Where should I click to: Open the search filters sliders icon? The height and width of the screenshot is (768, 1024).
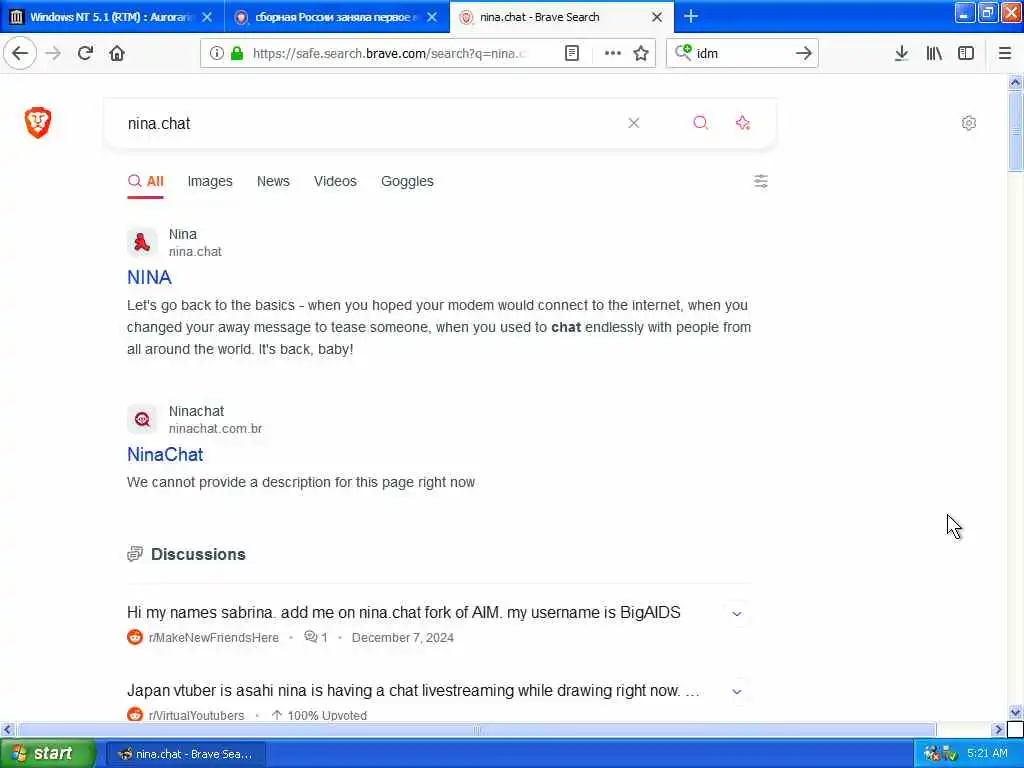pos(761,181)
